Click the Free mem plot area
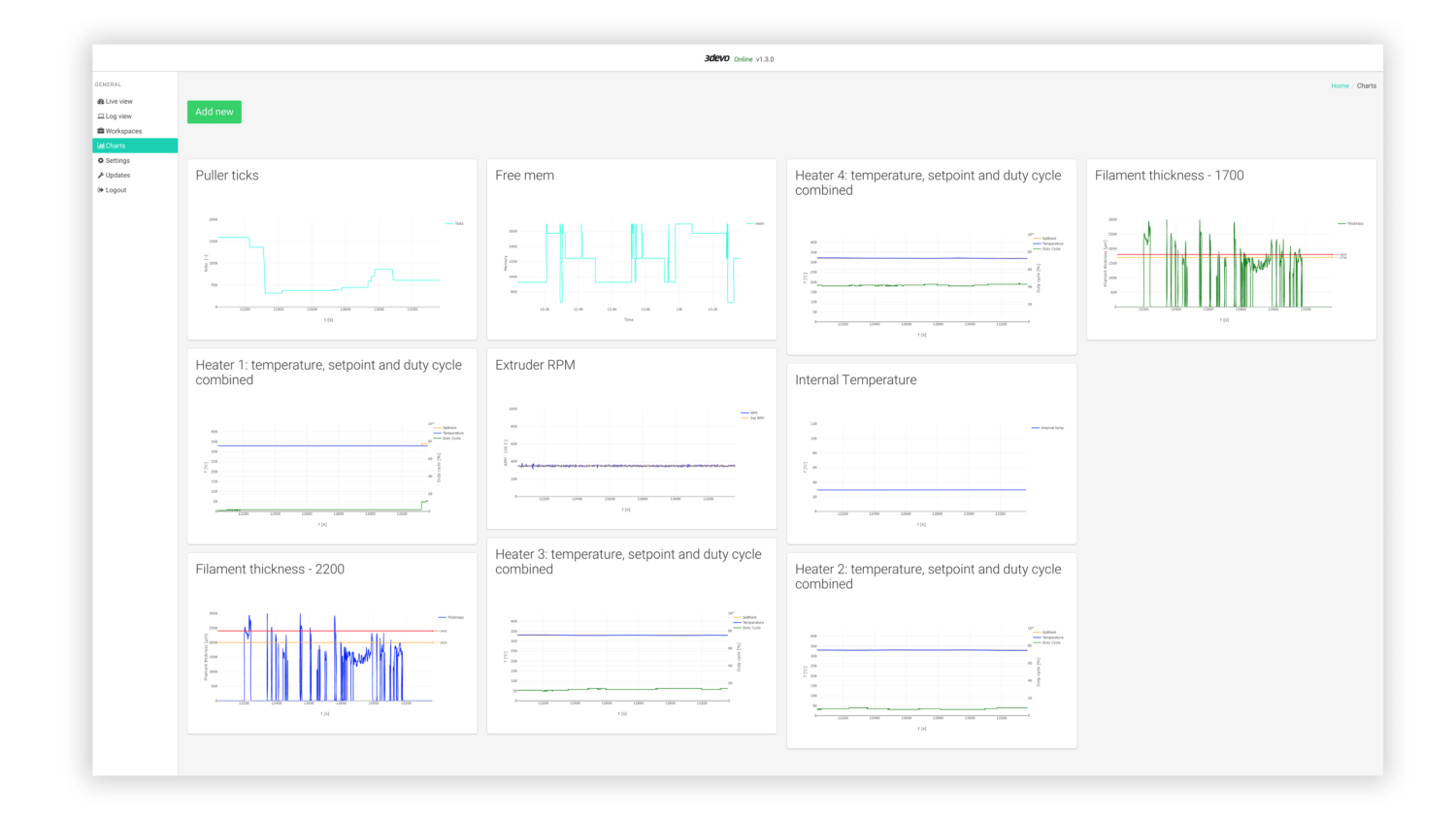Image resolution: width=1456 pixels, height=819 pixels. click(629, 263)
